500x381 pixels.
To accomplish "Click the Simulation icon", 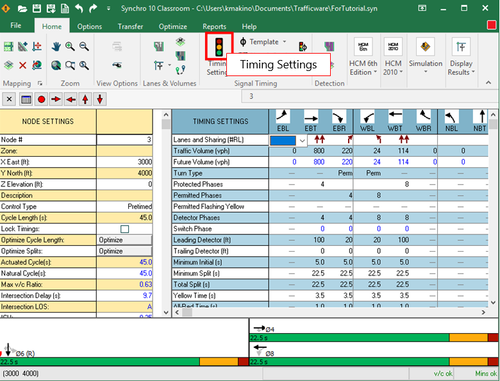I will coord(425,47).
